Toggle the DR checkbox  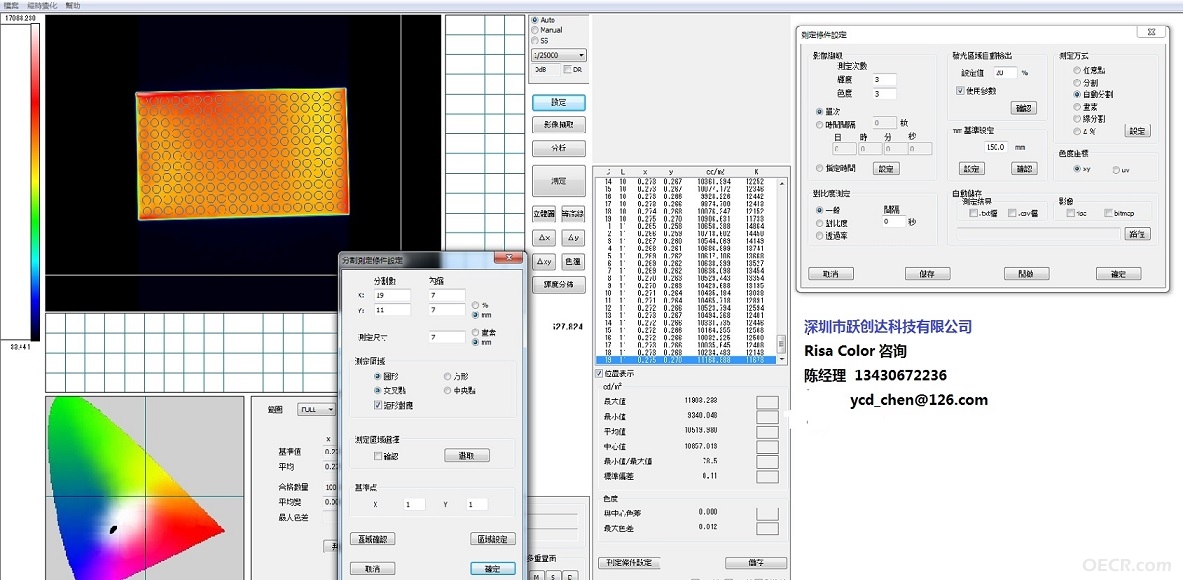coord(567,69)
